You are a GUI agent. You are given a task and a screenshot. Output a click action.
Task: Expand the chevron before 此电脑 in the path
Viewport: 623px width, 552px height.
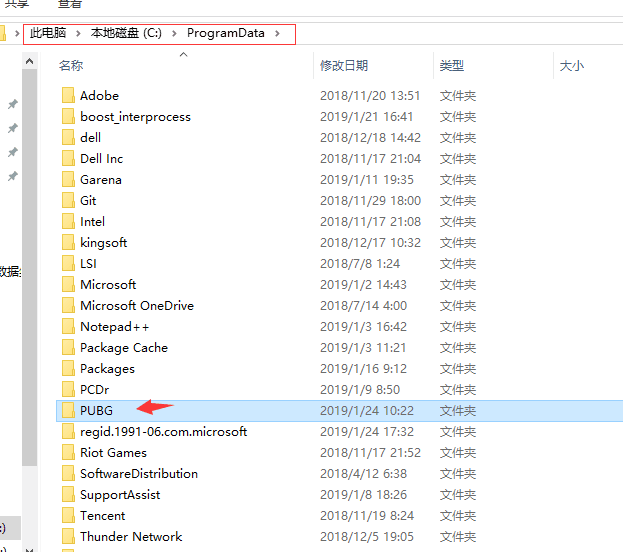pos(17,33)
